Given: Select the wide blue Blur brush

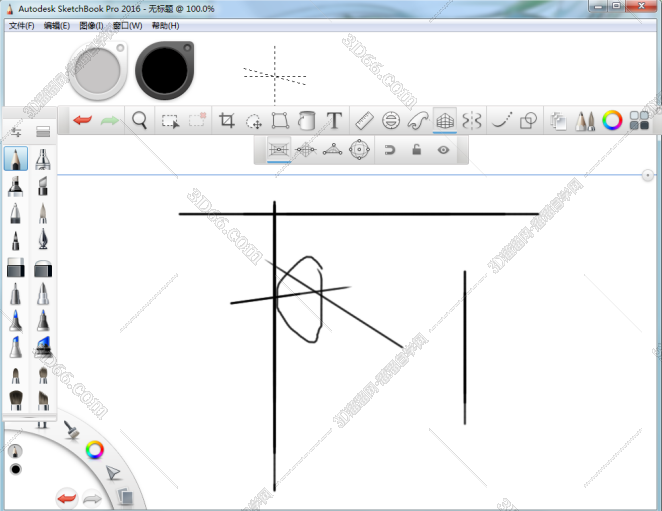Looking at the screenshot, I should click(43, 346).
